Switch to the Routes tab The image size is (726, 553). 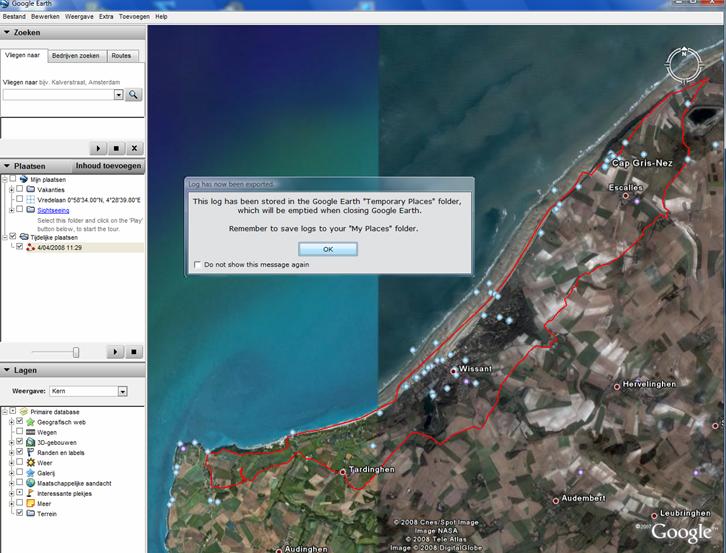click(x=121, y=56)
